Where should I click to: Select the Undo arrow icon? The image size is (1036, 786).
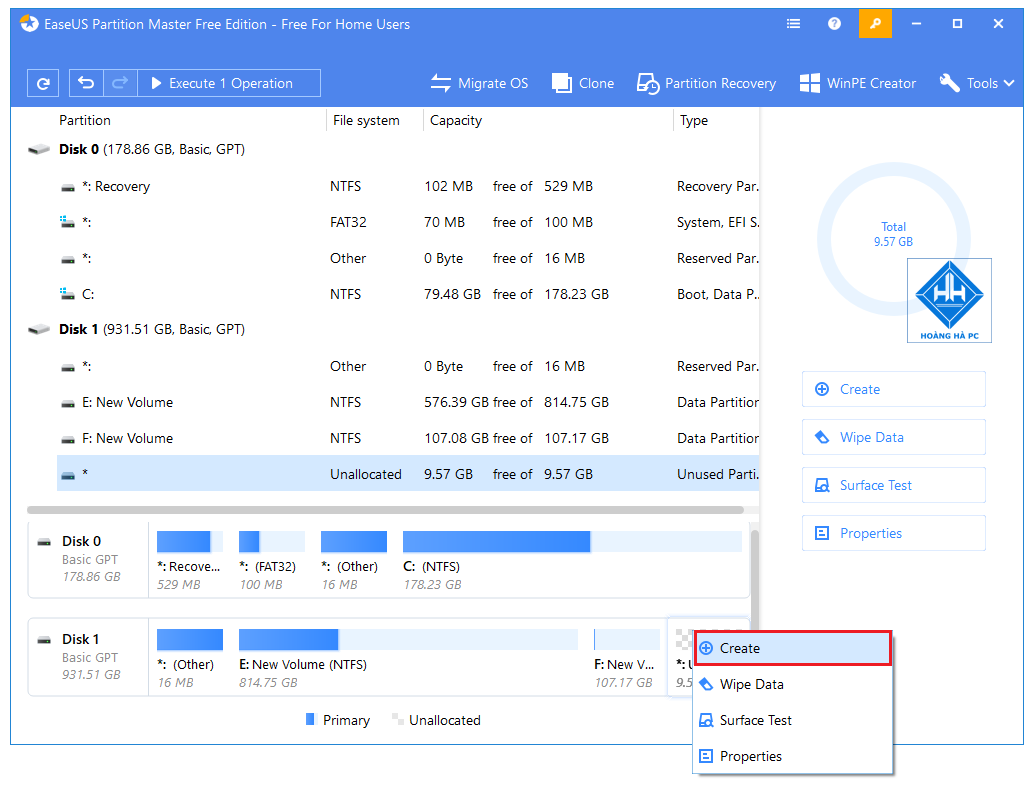pyautogui.click(x=86, y=82)
